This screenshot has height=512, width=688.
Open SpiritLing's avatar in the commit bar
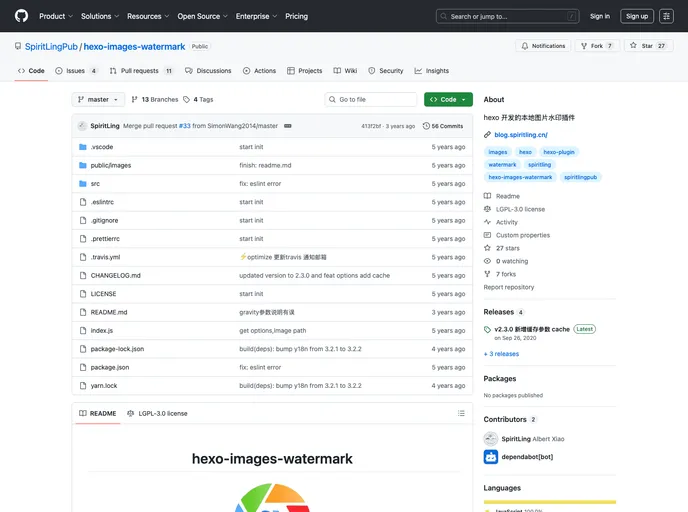point(82,126)
